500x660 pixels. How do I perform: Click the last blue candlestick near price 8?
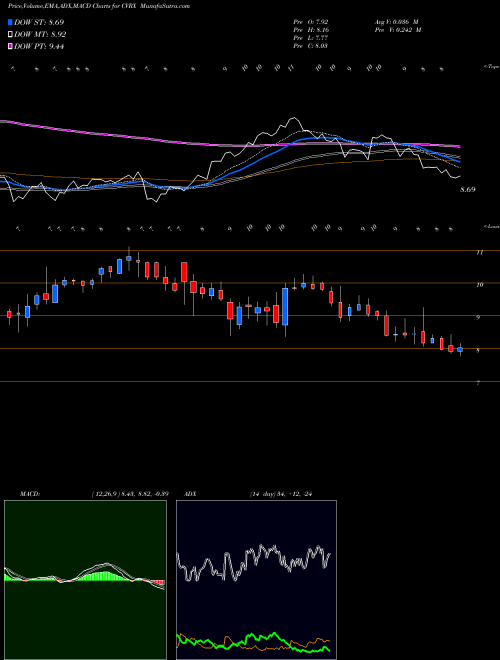coord(460,349)
